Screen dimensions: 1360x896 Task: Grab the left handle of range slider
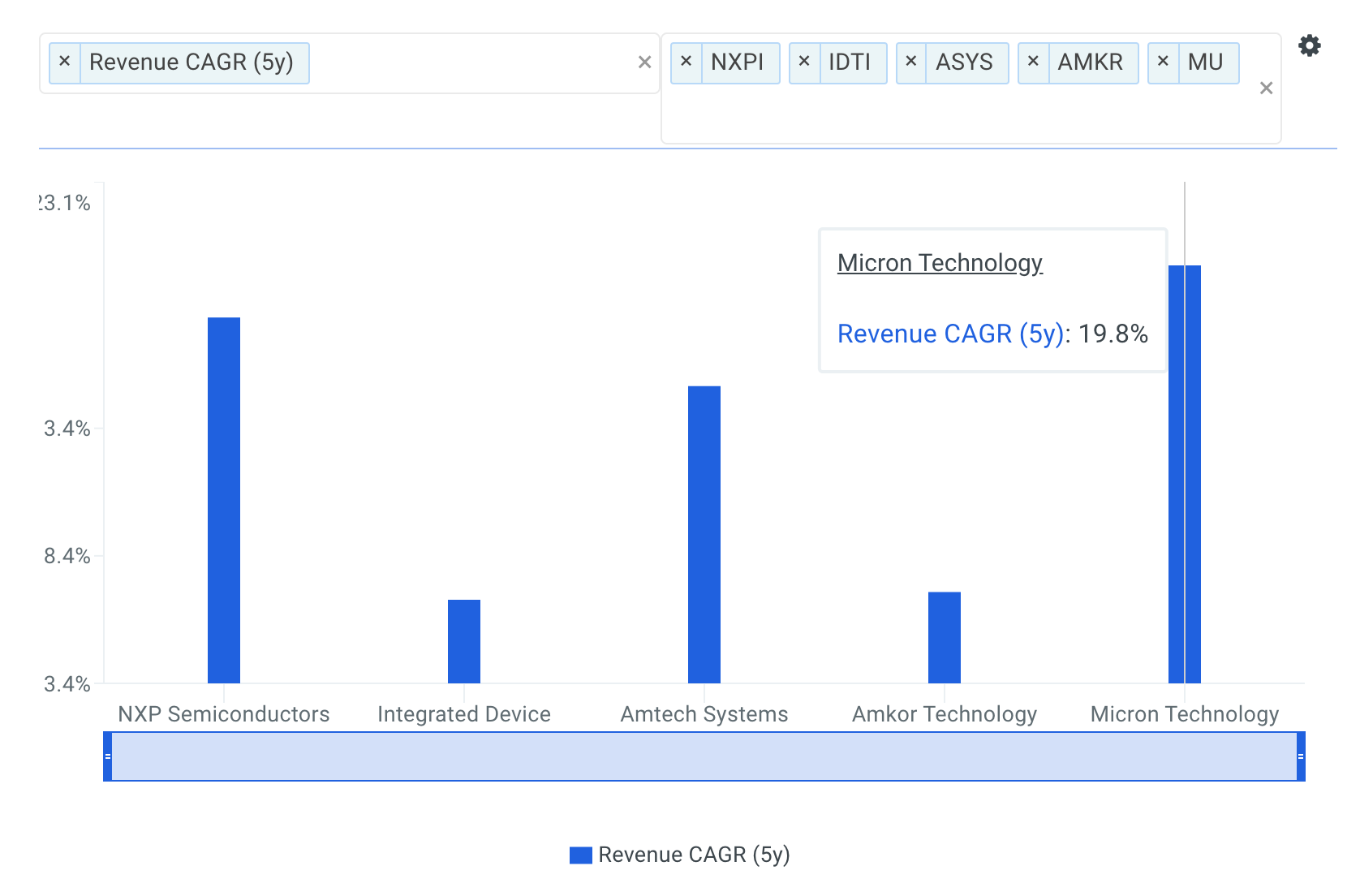tap(108, 756)
